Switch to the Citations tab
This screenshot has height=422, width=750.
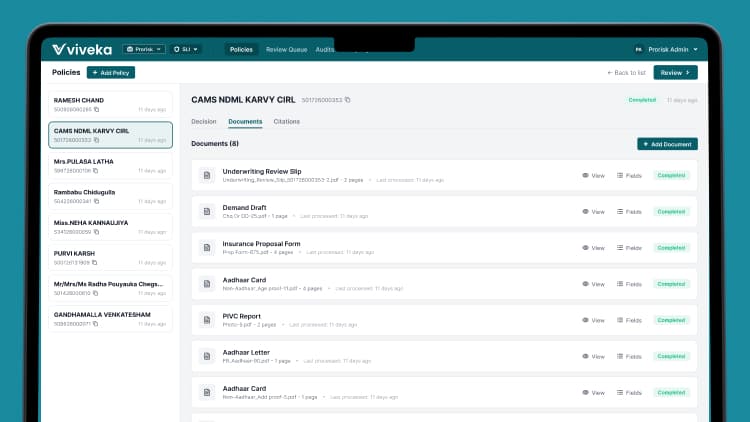coord(287,122)
